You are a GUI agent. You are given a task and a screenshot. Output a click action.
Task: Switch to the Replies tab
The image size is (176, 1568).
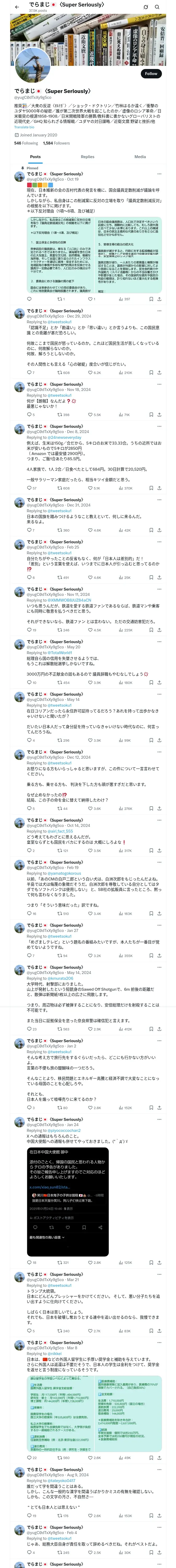pyautogui.click(x=87, y=157)
